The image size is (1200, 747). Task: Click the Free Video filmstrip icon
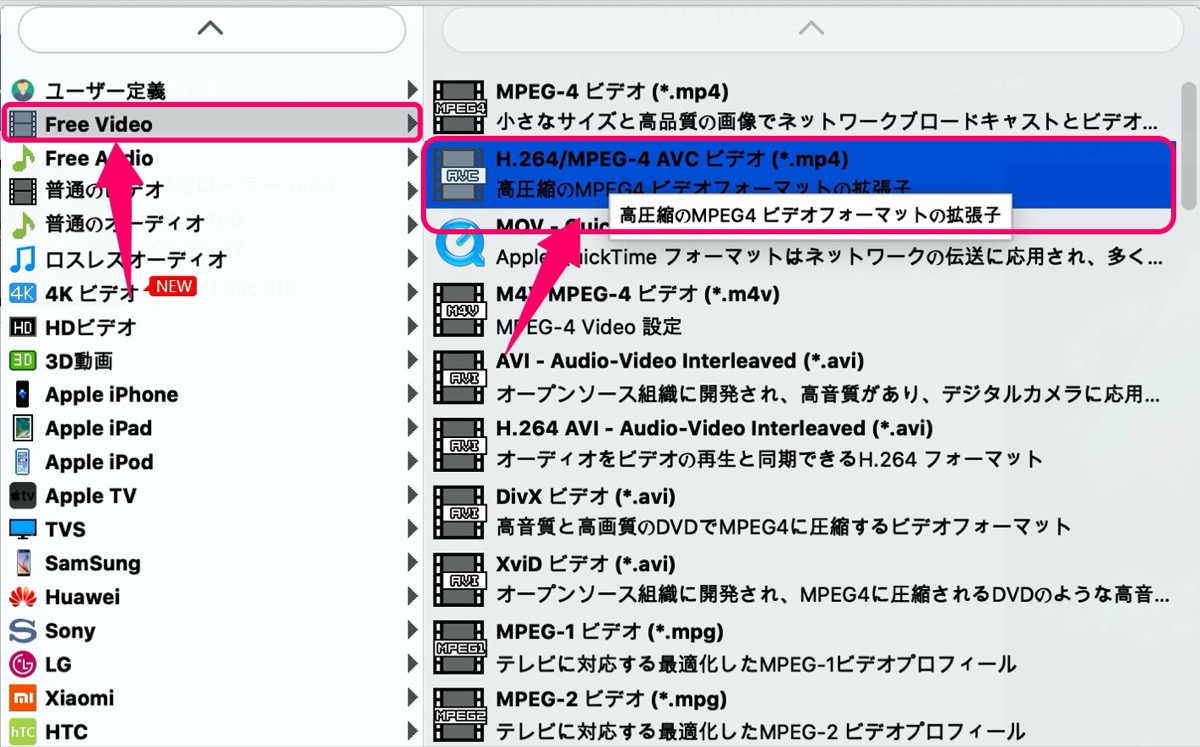[x=22, y=124]
